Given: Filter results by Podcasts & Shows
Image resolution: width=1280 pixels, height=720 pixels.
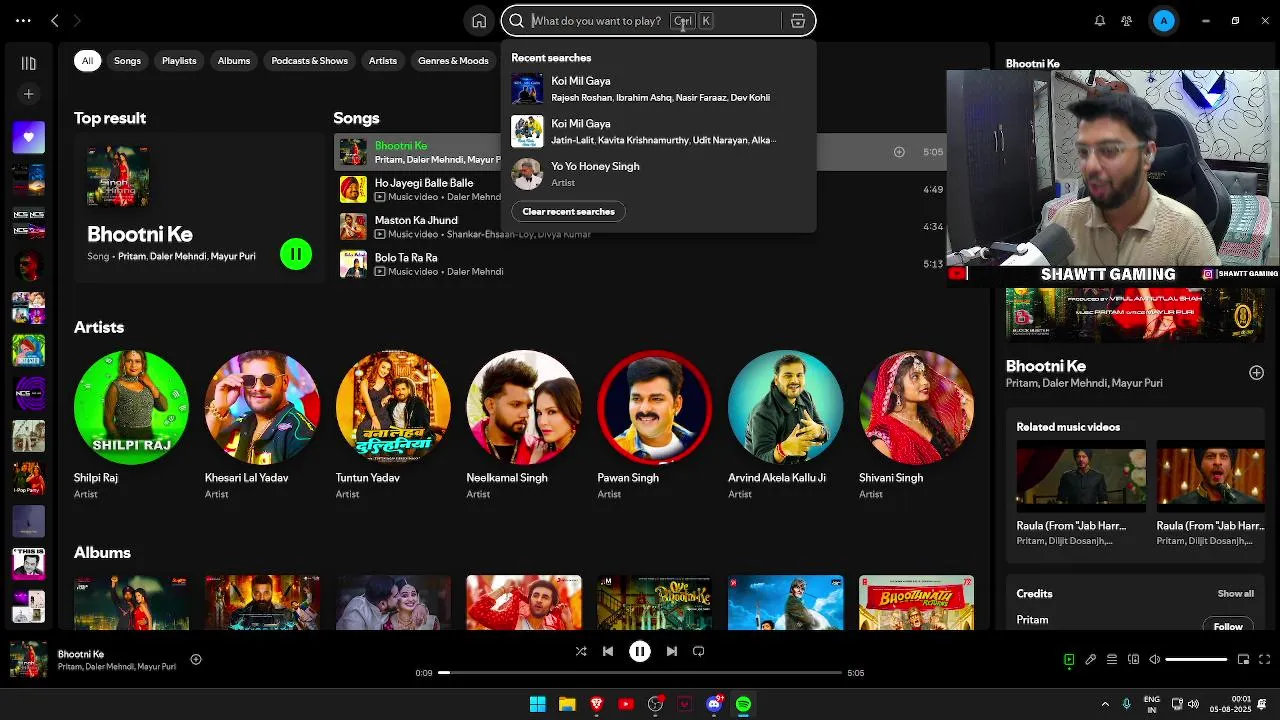Looking at the screenshot, I should coord(310,61).
